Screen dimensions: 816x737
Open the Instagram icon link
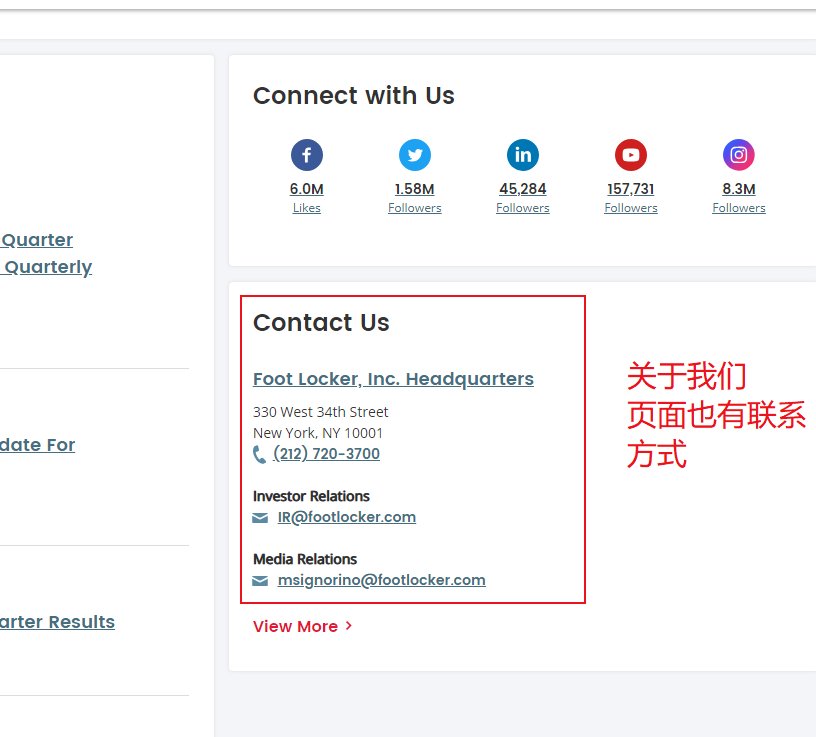(738, 155)
